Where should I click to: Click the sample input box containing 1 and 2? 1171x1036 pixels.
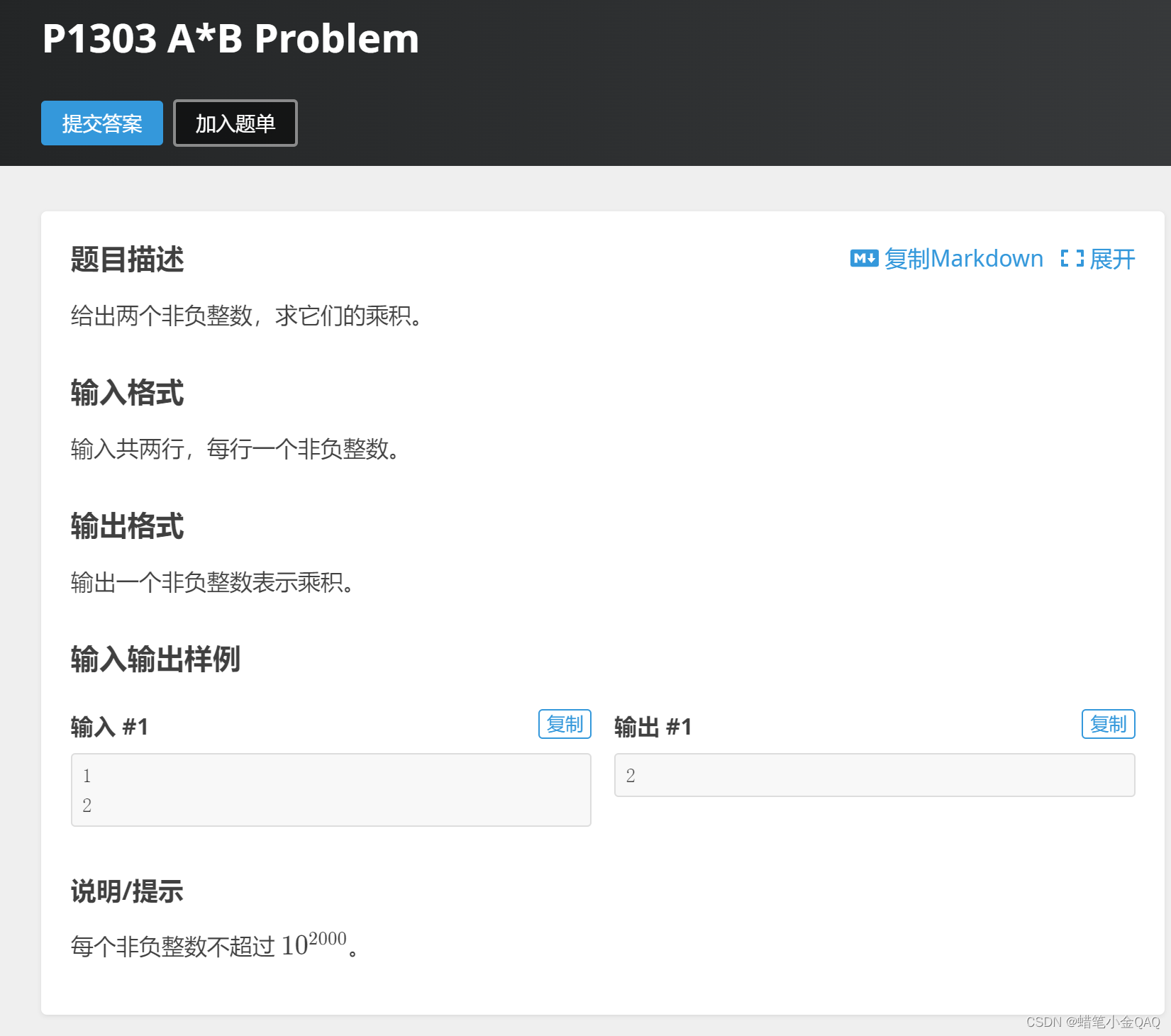(x=331, y=790)
